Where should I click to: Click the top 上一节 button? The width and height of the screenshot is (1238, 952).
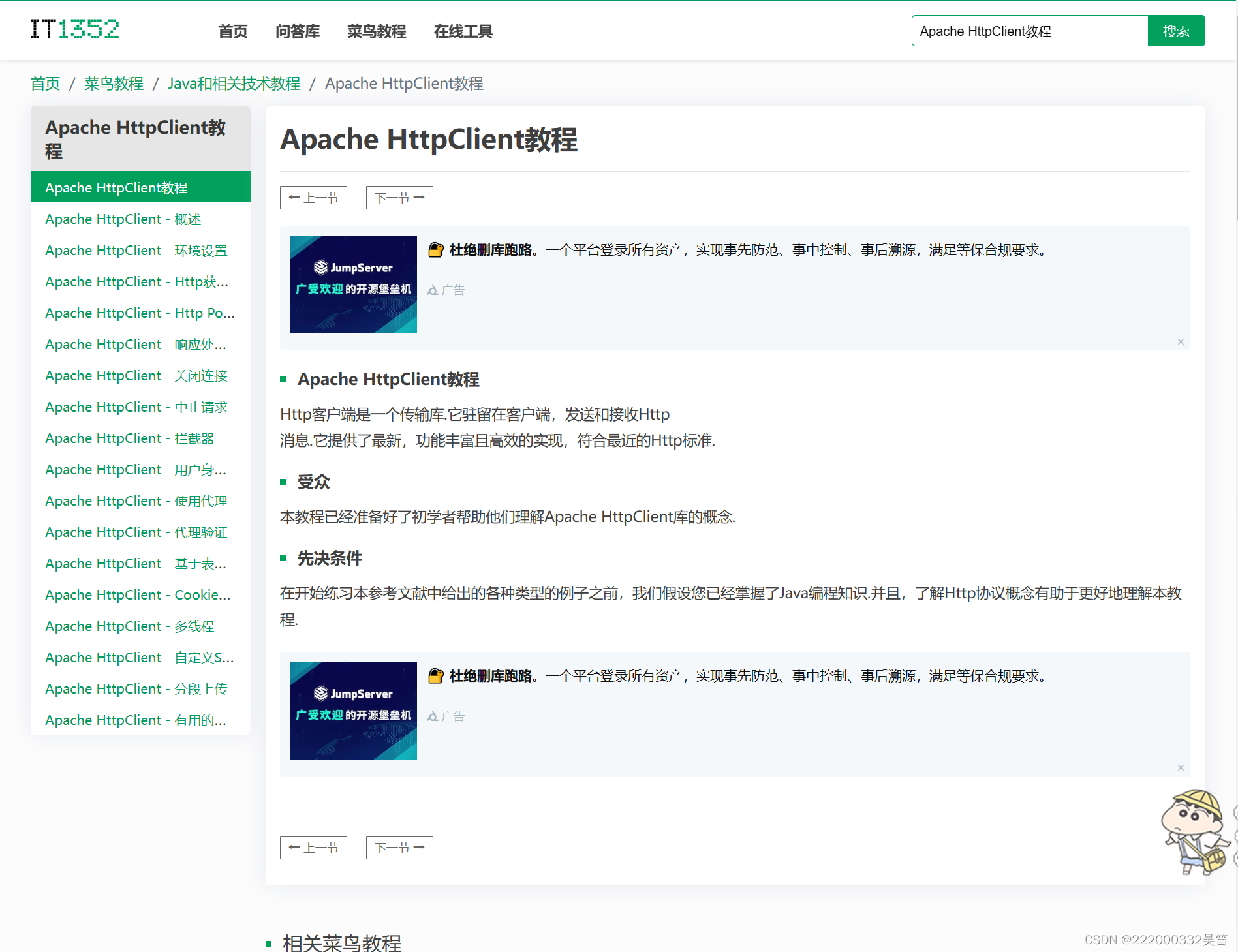313,198
